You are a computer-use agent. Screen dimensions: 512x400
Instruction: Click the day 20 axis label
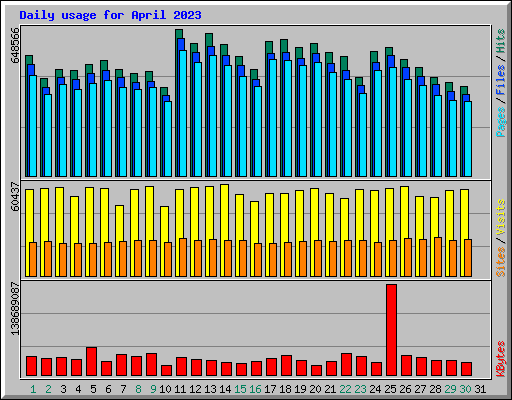[x=315, y=389]
